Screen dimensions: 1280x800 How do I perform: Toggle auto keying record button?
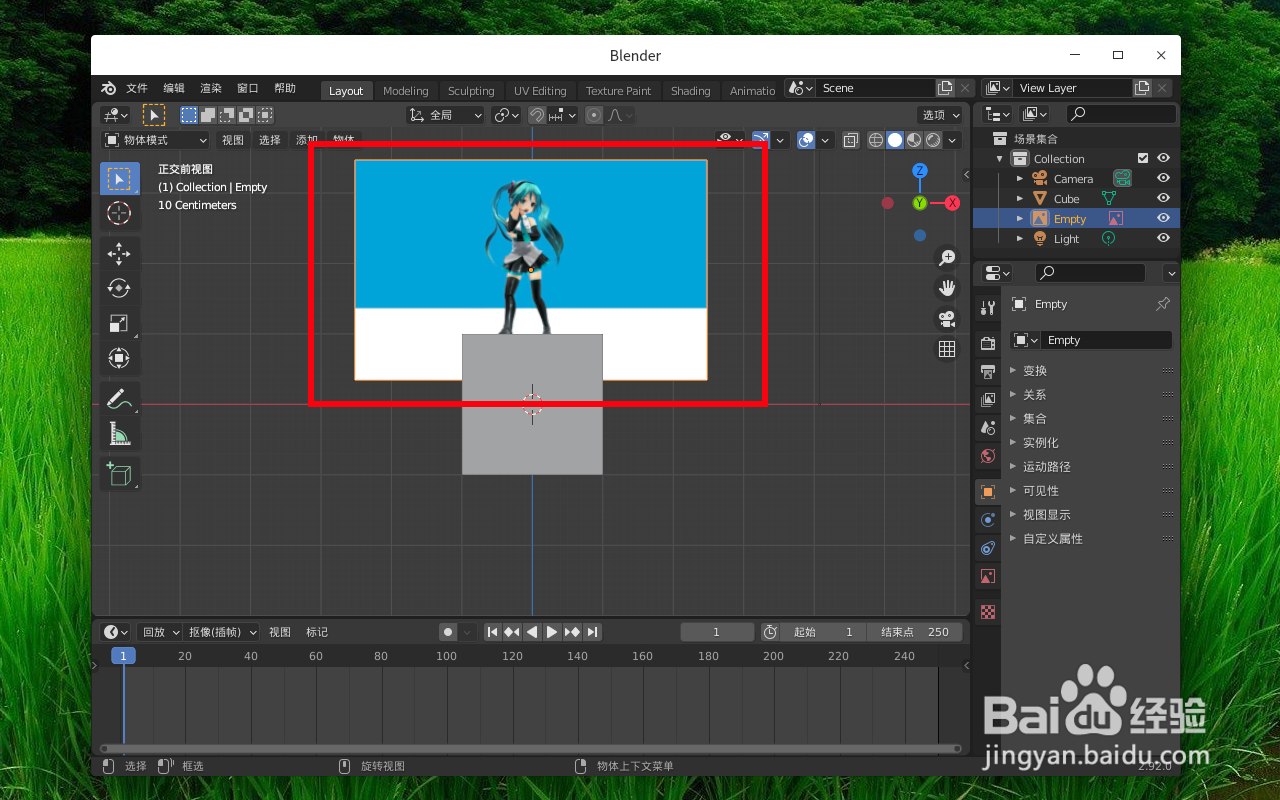pyautogui.click(x=447, y=632)
